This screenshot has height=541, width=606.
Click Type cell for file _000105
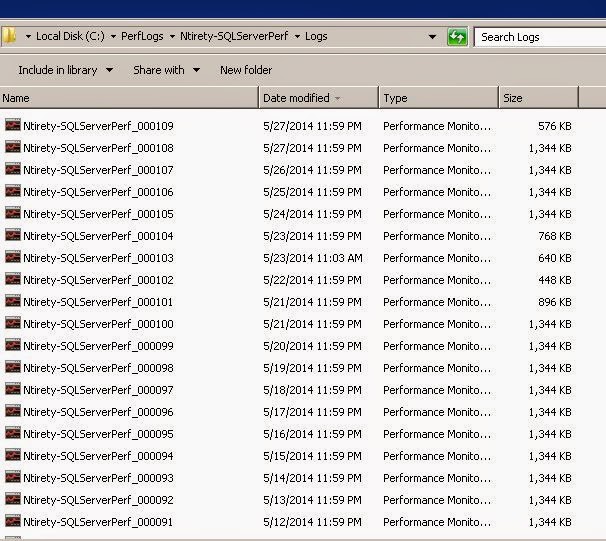pyautogui.click(x=437, y=214)
